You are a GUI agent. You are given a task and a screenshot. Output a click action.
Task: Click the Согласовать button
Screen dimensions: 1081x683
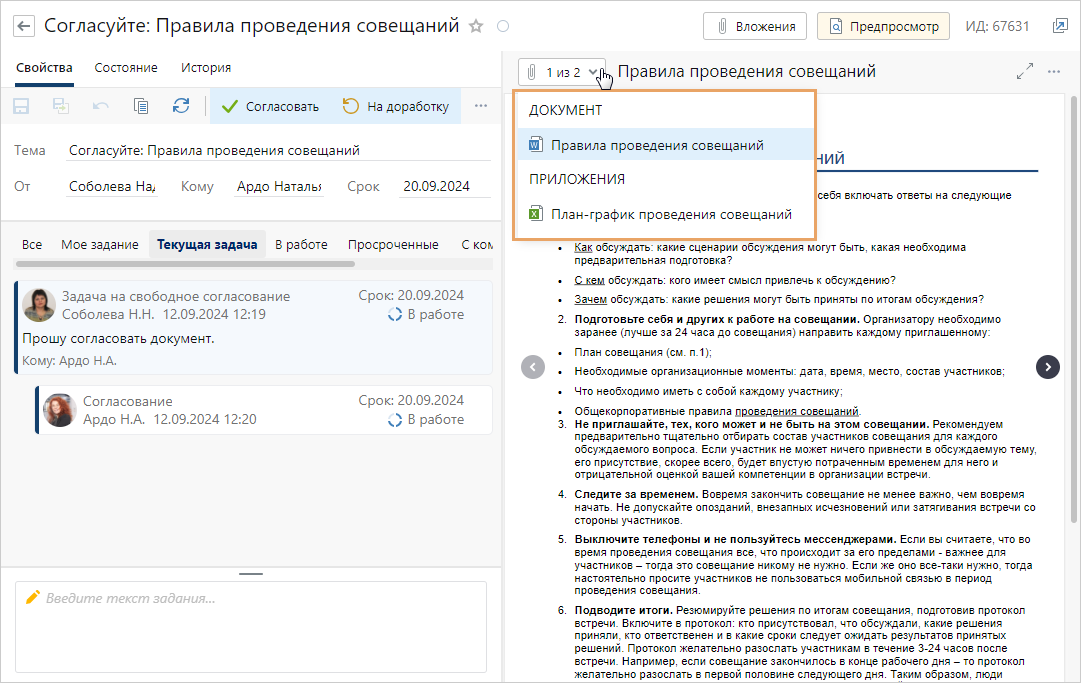pyautogui.click(x=270, y=106)
